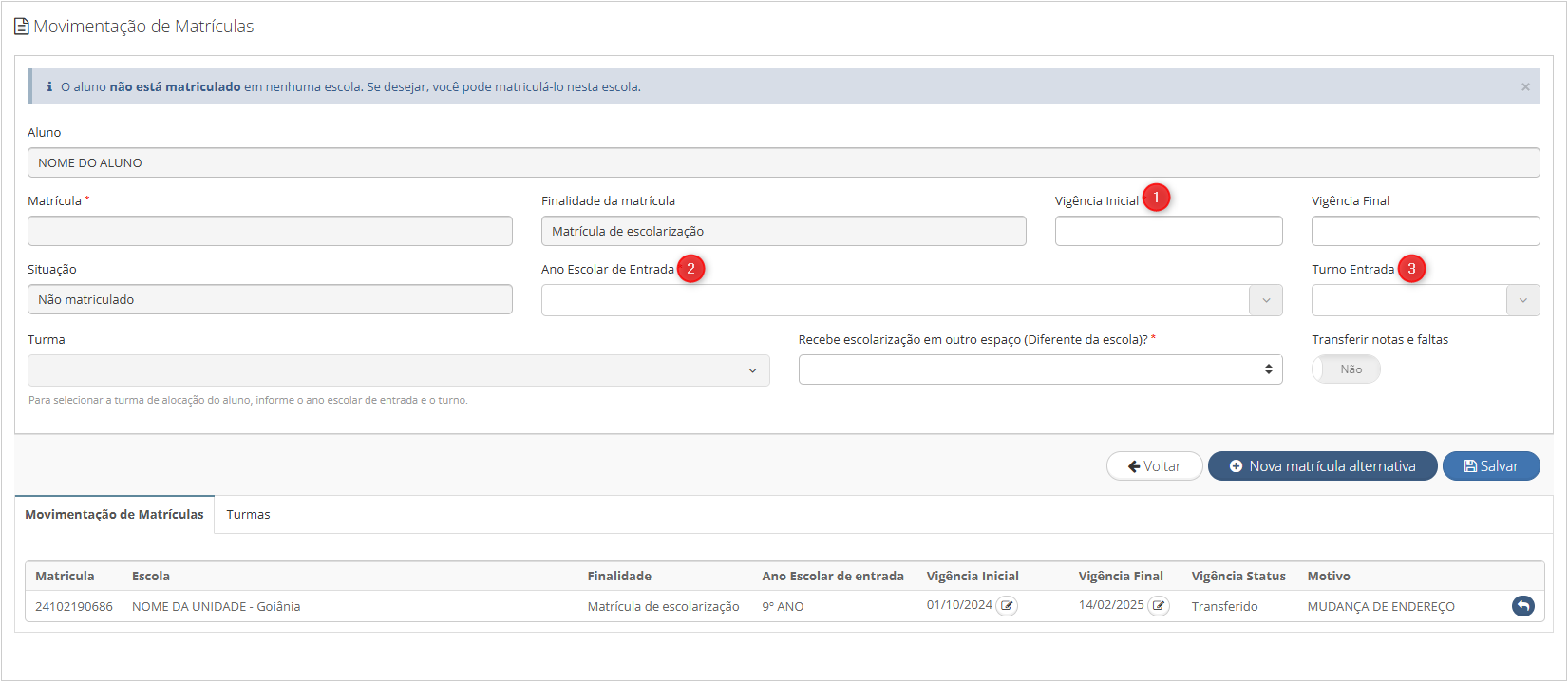
Task: Click the 9º ANO cell
Action: [783, 606]
